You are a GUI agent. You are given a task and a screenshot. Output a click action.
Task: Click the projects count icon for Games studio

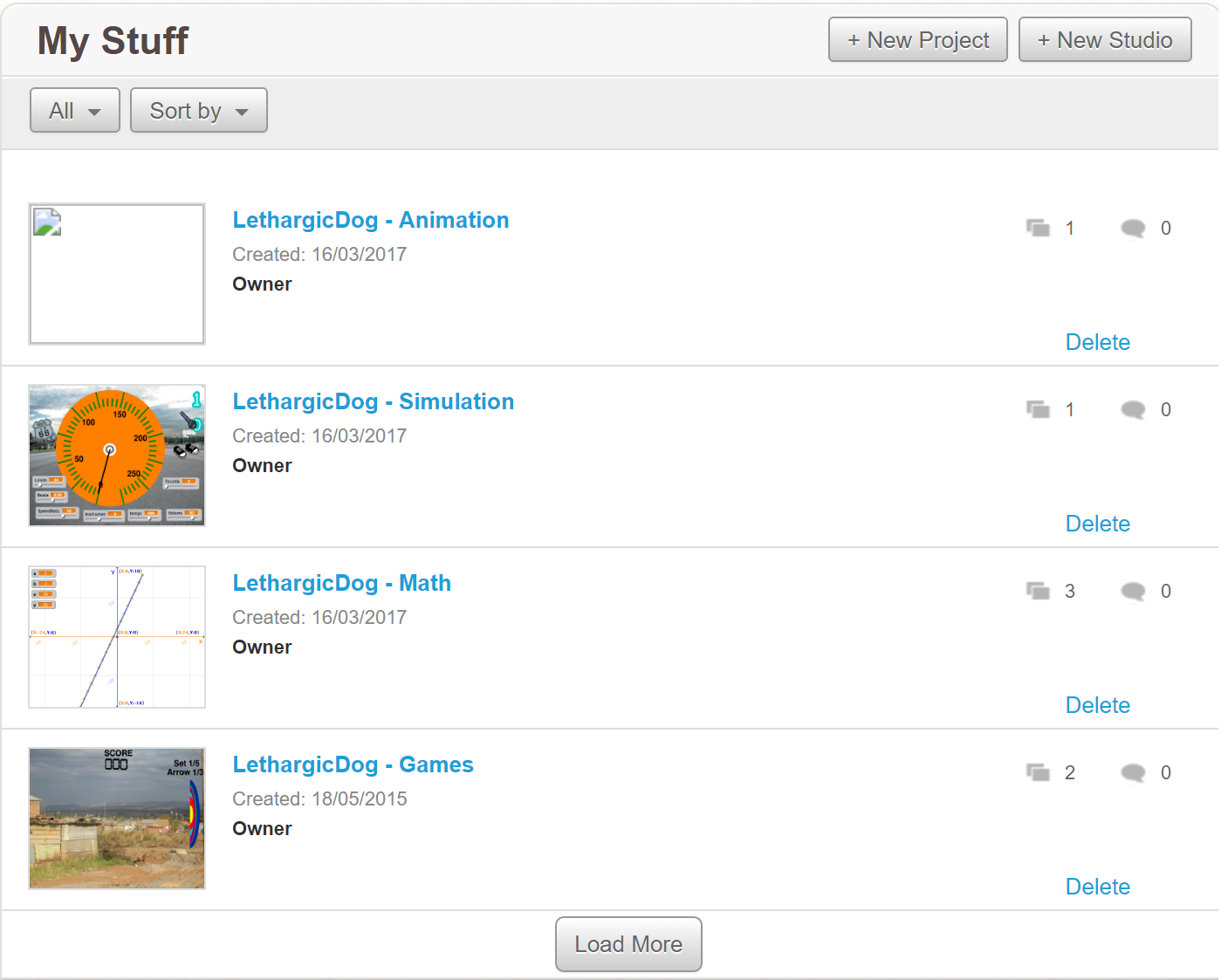pos(1038,773)
